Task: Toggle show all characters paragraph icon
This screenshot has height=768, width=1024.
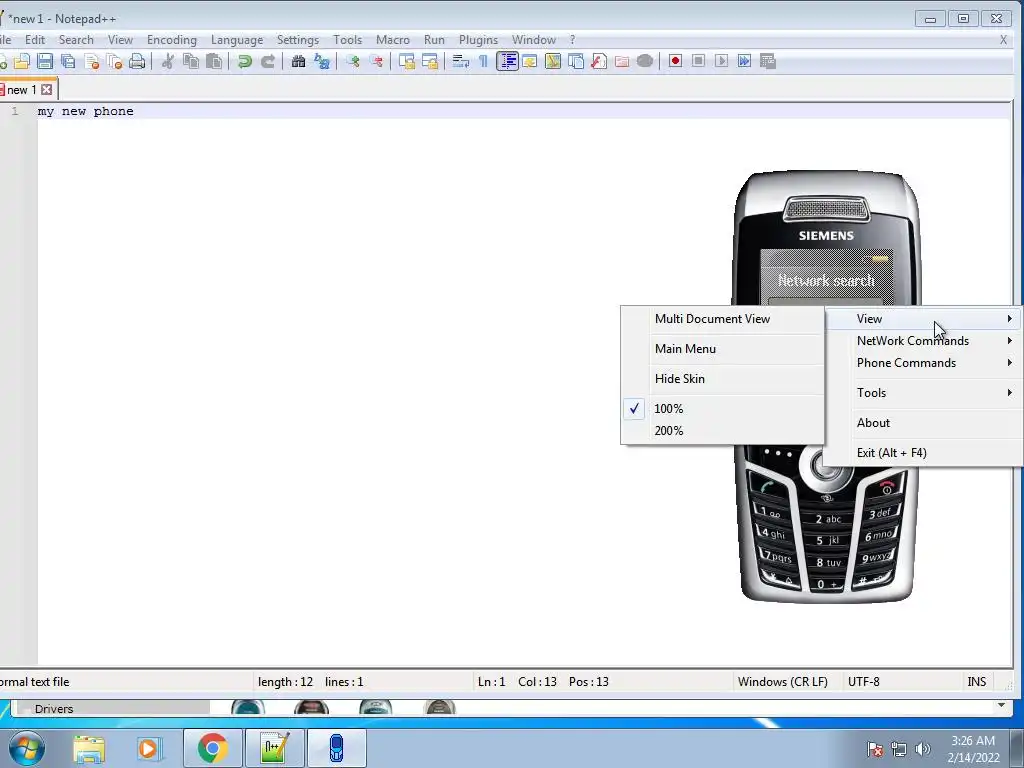Action: (x=483, y=61)
